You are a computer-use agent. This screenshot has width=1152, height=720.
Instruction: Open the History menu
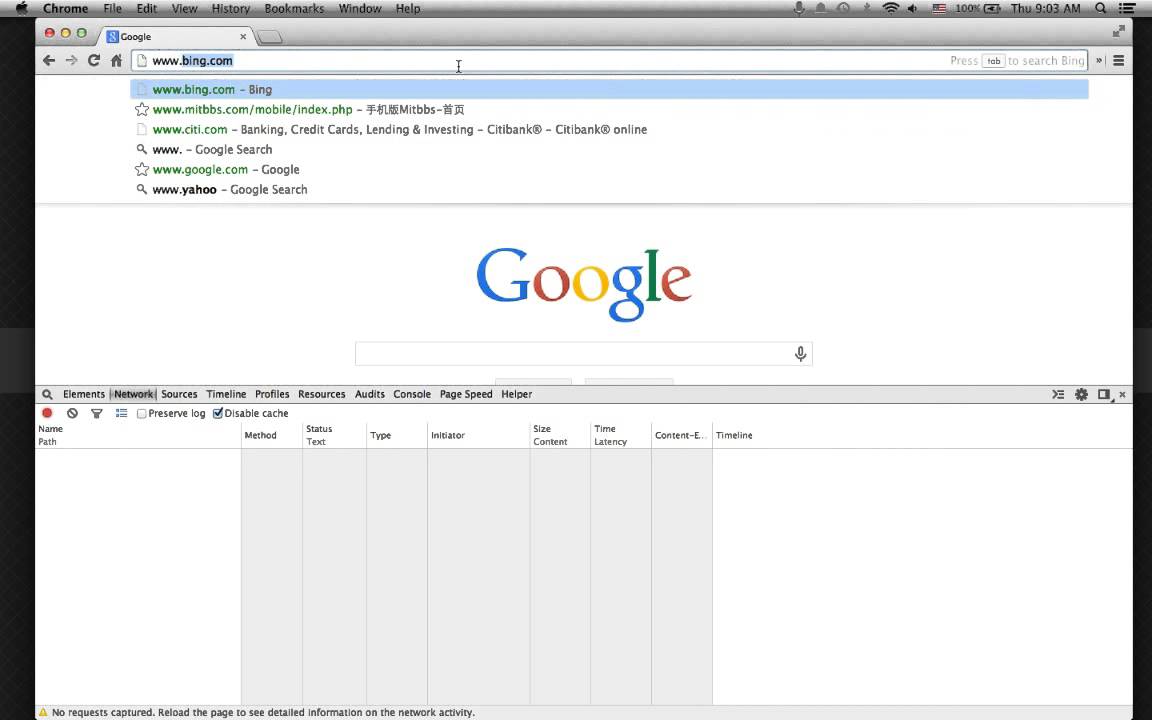tap(231, 9)
